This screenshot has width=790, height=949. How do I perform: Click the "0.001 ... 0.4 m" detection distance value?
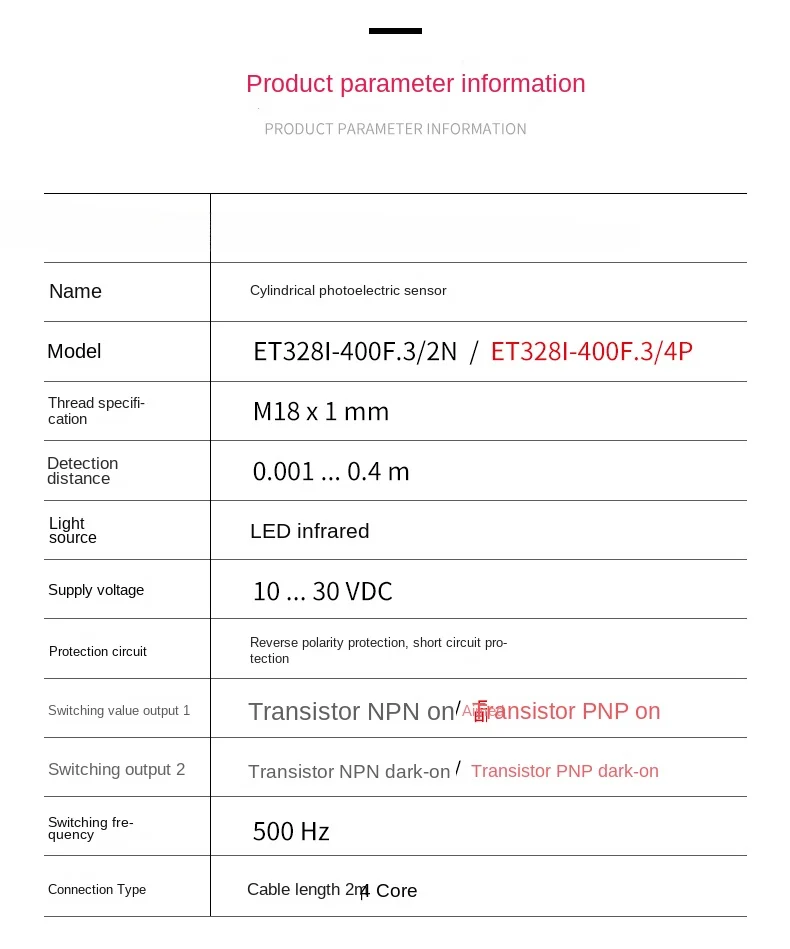(x=331, y=472)
